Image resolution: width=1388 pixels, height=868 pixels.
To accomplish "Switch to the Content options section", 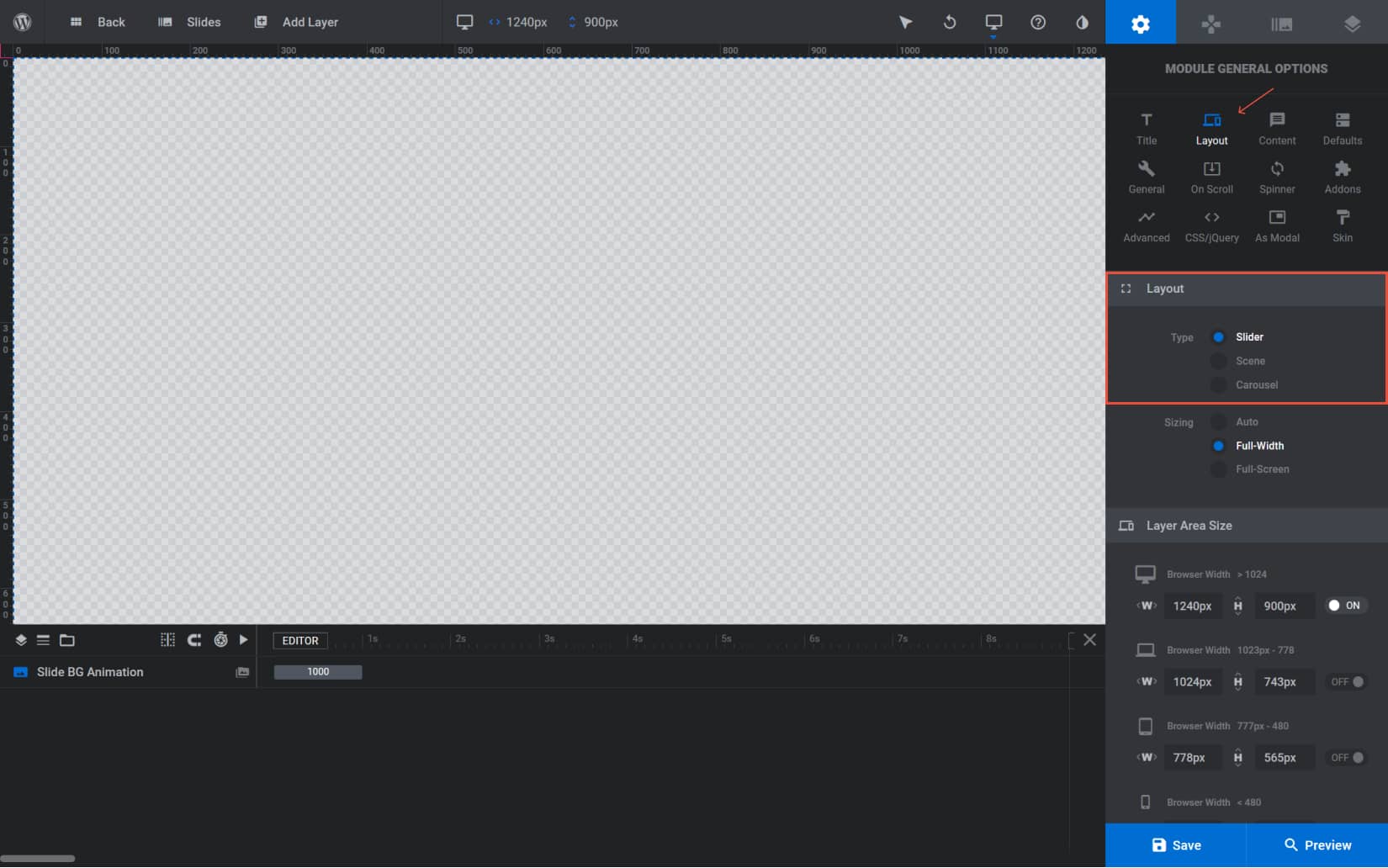I will (x=1276, y=128).
